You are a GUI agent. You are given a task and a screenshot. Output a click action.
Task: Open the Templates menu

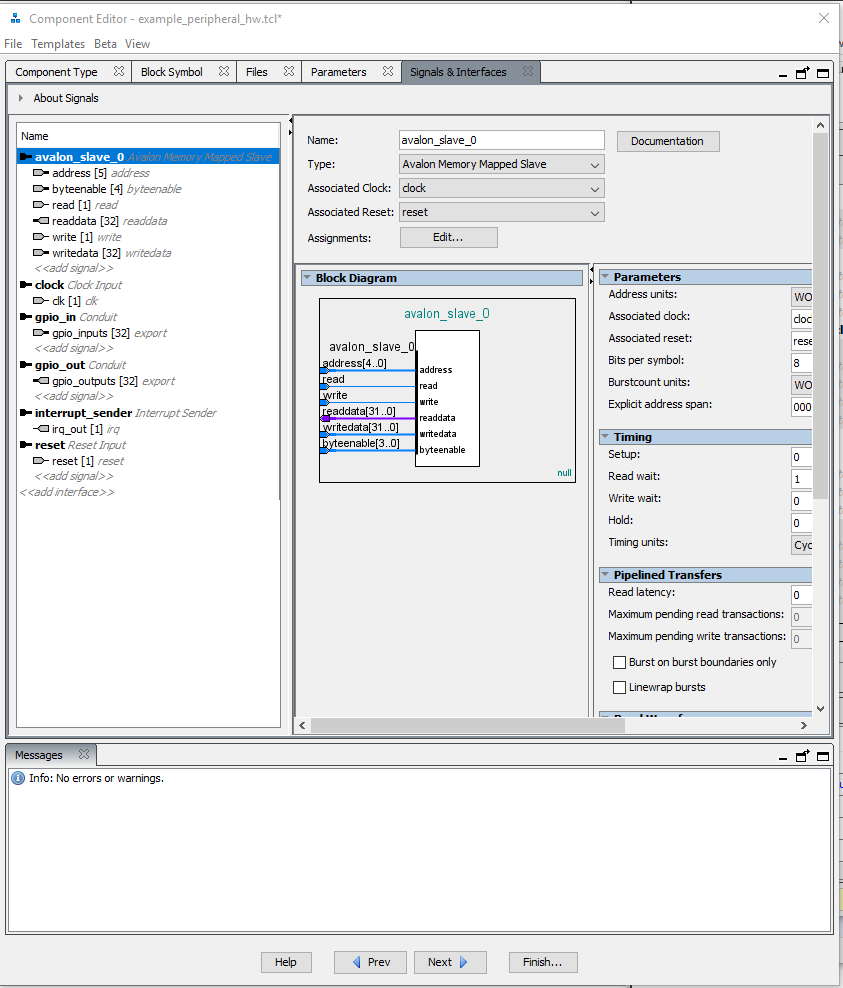[58, 44]
